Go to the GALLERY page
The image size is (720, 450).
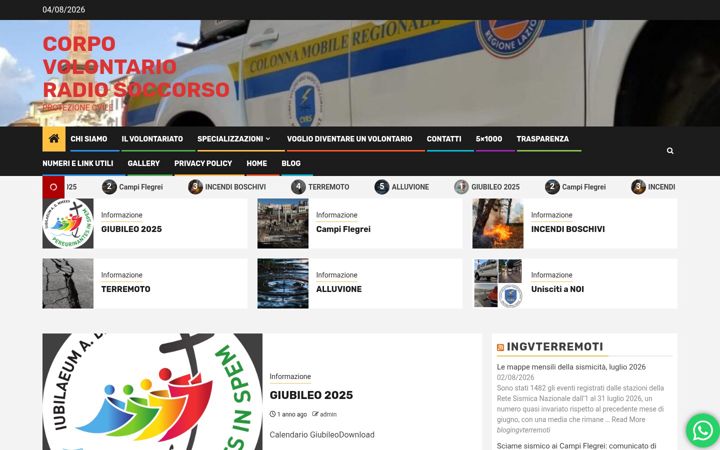tap(144, 163)
